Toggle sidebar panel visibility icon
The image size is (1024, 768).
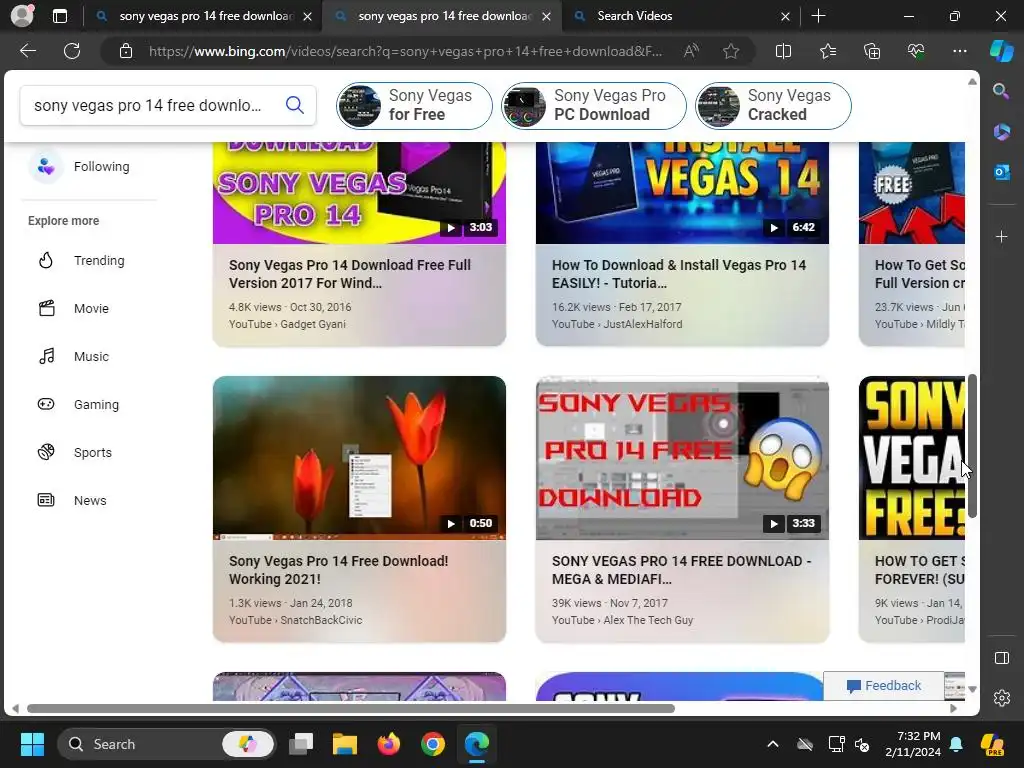coord(1001,658)
